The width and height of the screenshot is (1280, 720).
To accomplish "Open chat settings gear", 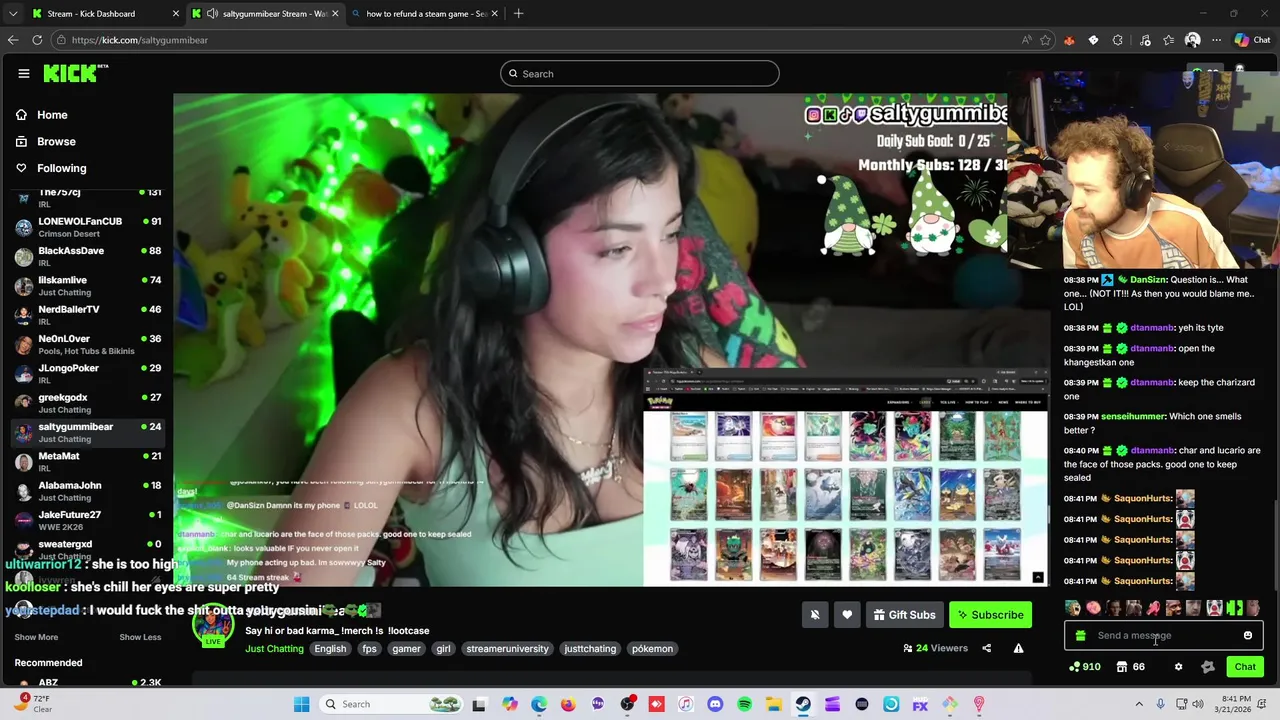I will (1178, 667).
